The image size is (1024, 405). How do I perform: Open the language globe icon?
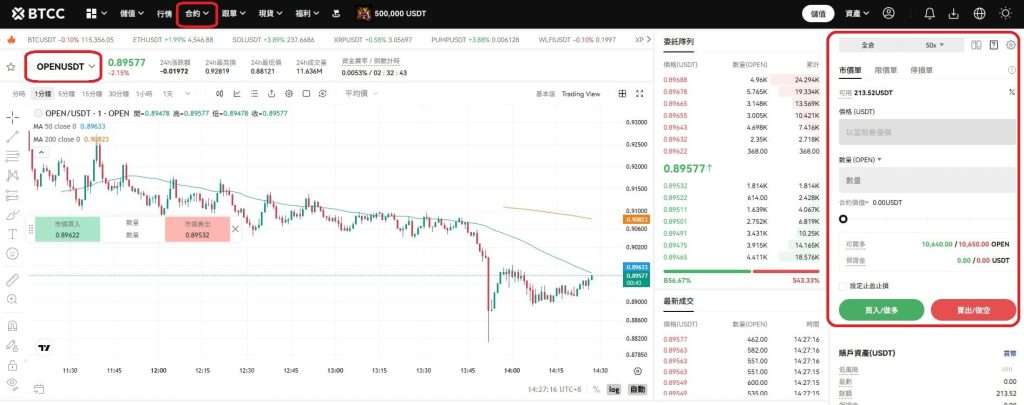point(979,13)
